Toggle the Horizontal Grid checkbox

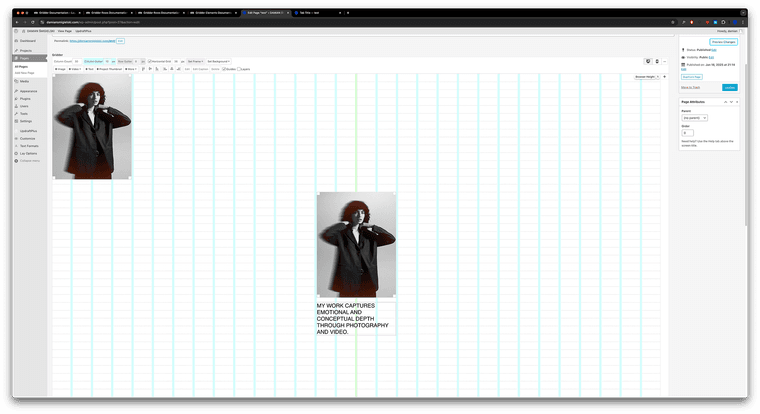149,61
